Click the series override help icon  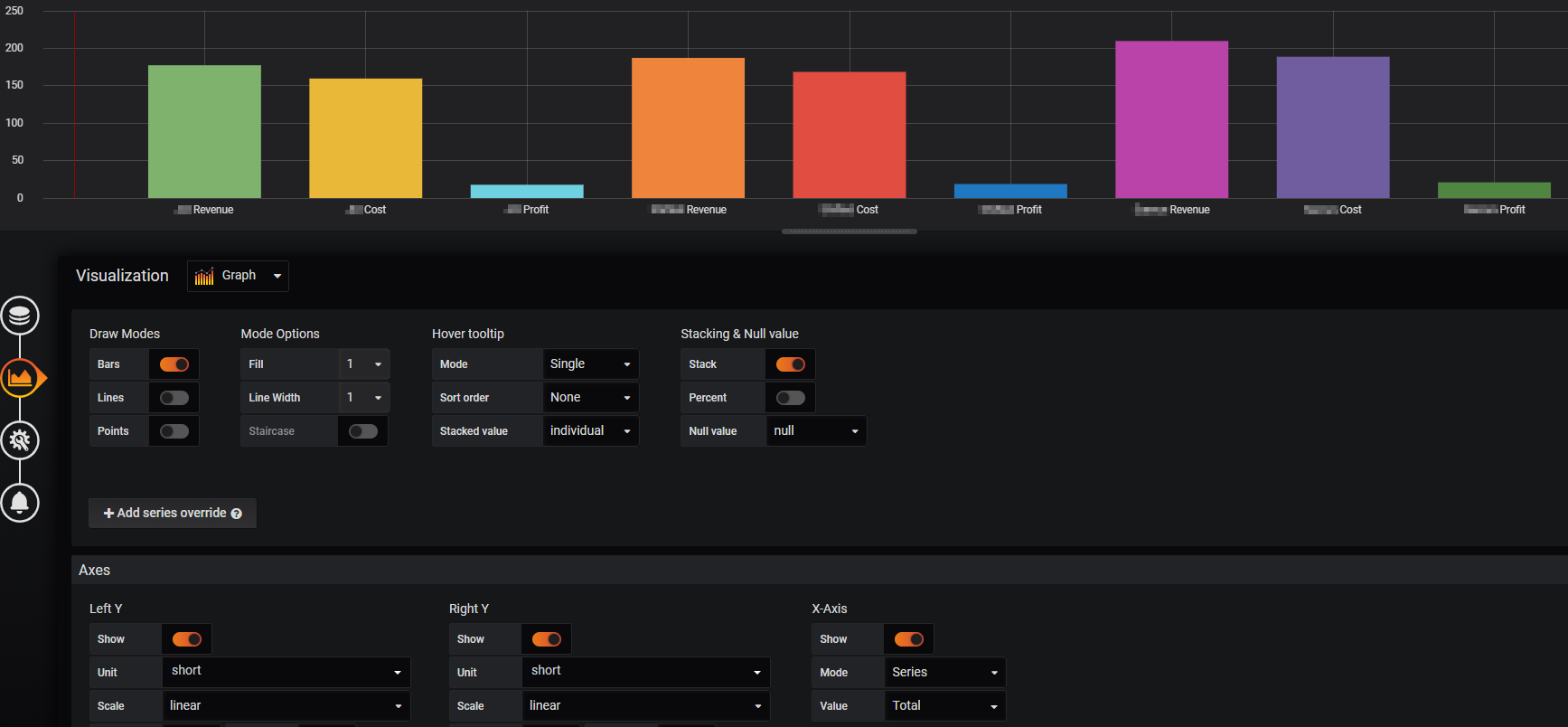tap(237, 514)
